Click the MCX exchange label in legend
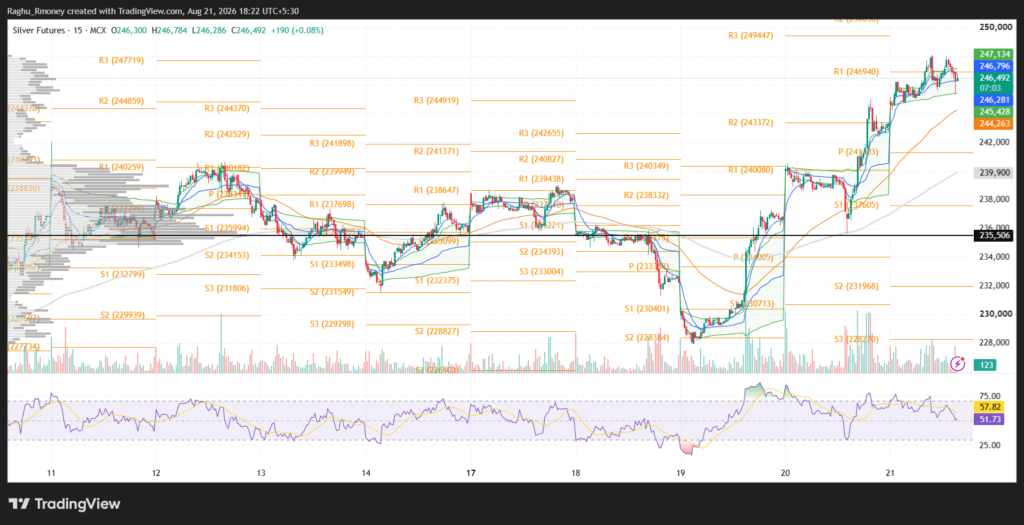1024x525 pixels. pyautogui.click(x=96, y=31)
